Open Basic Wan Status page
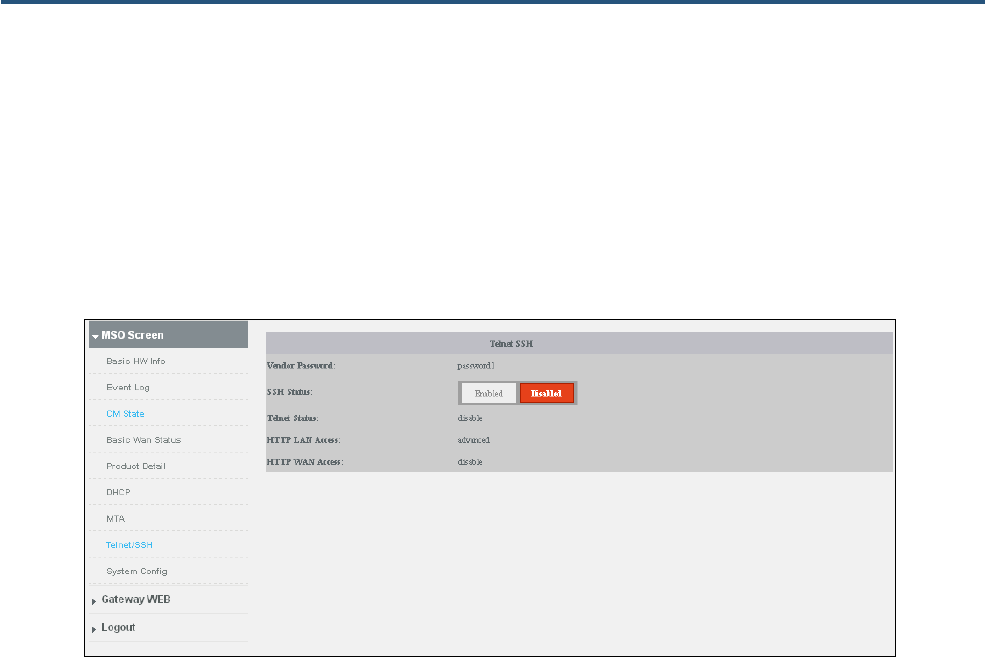This screenshot has height=657, width=985. pyautogui.click(x=143, y=440)
